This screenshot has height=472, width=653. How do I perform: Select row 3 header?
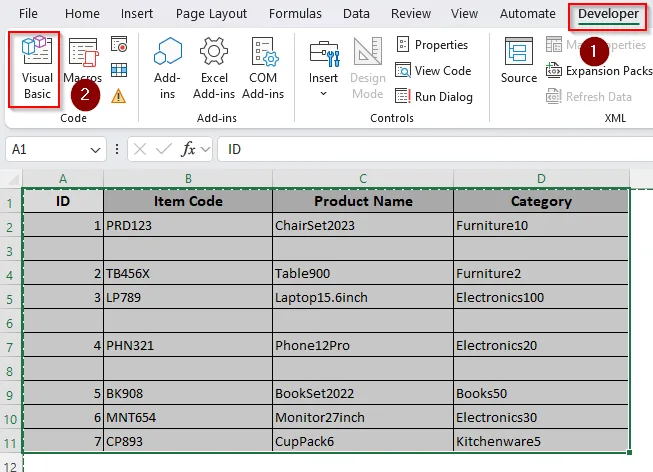[10, 251]
